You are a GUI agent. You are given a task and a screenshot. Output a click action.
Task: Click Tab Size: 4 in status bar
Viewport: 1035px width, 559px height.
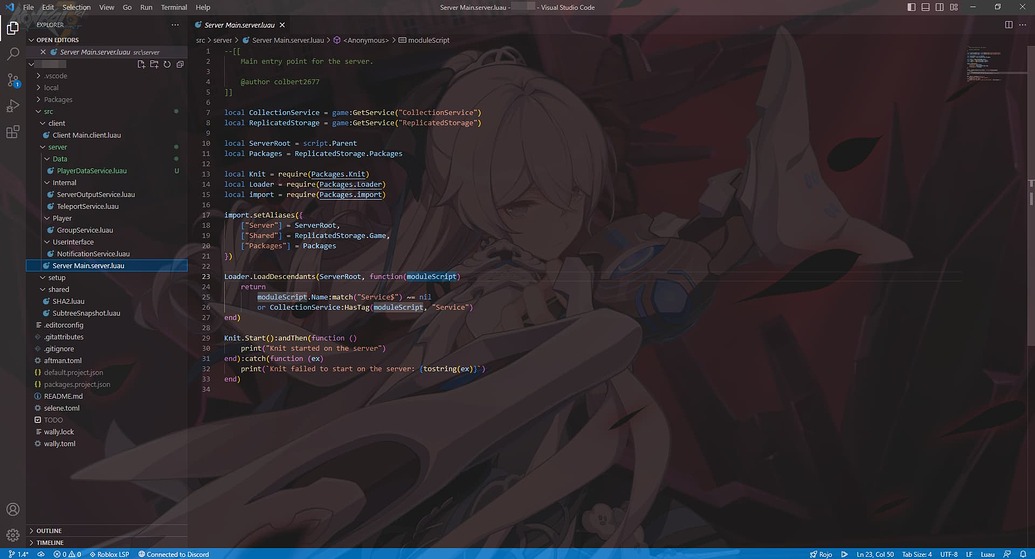917,554
